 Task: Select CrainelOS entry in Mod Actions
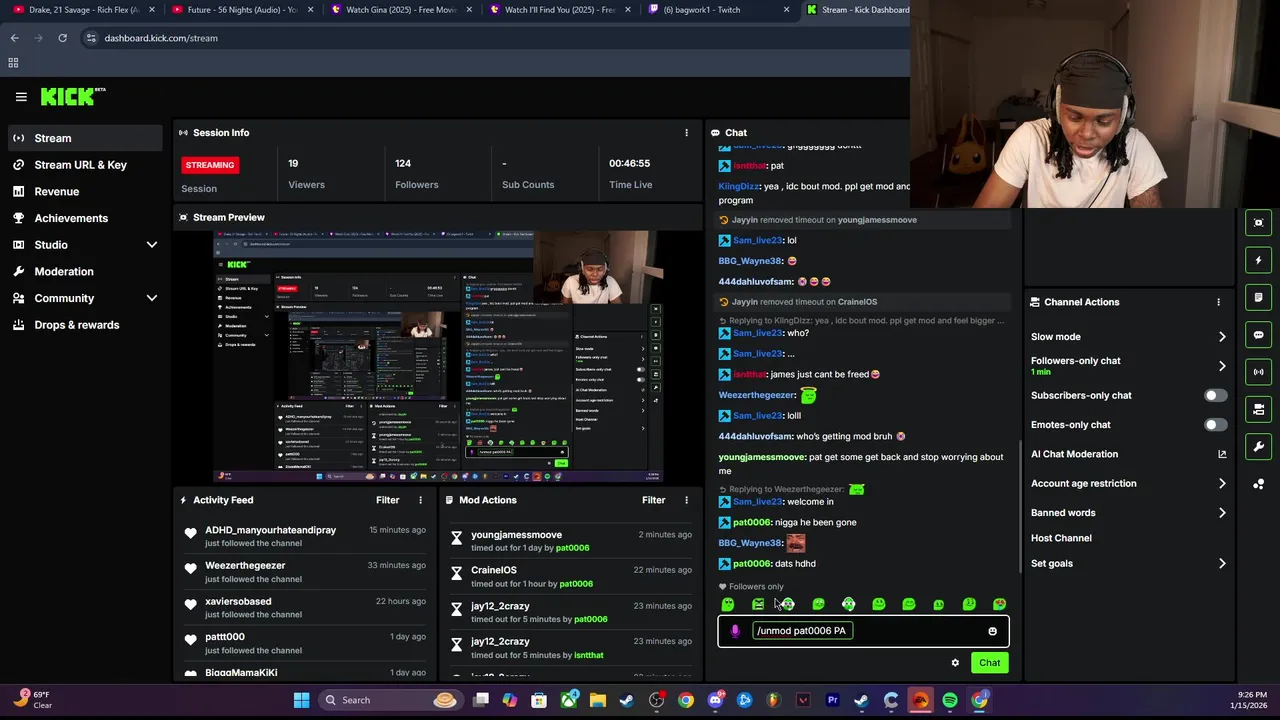click(571, 576)
